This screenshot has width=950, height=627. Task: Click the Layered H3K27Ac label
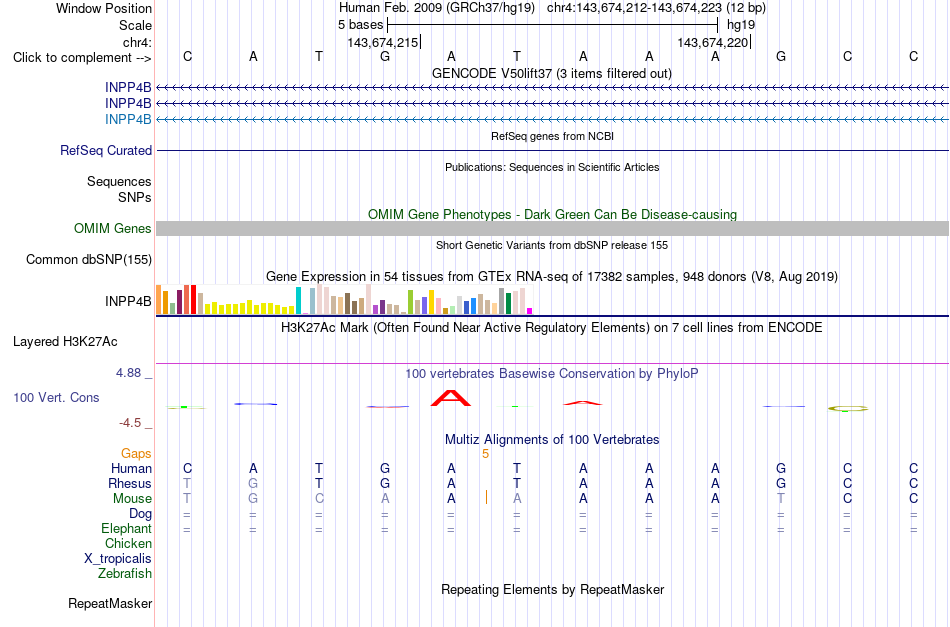(65, 342)
